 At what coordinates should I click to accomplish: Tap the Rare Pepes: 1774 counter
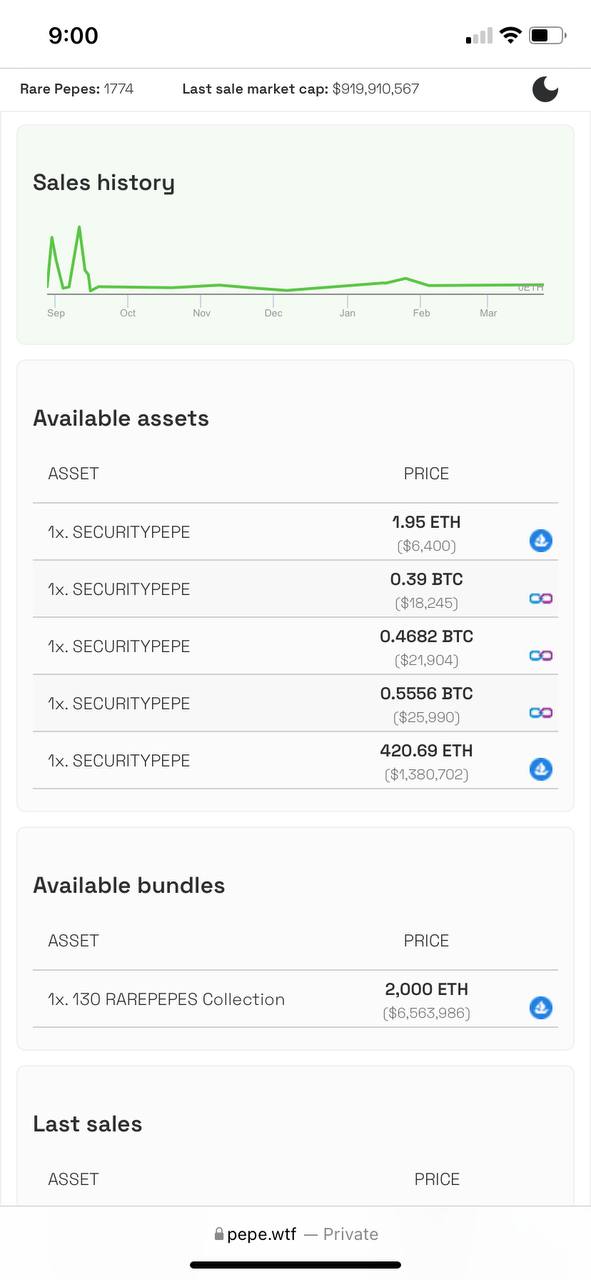click(77, 89)
